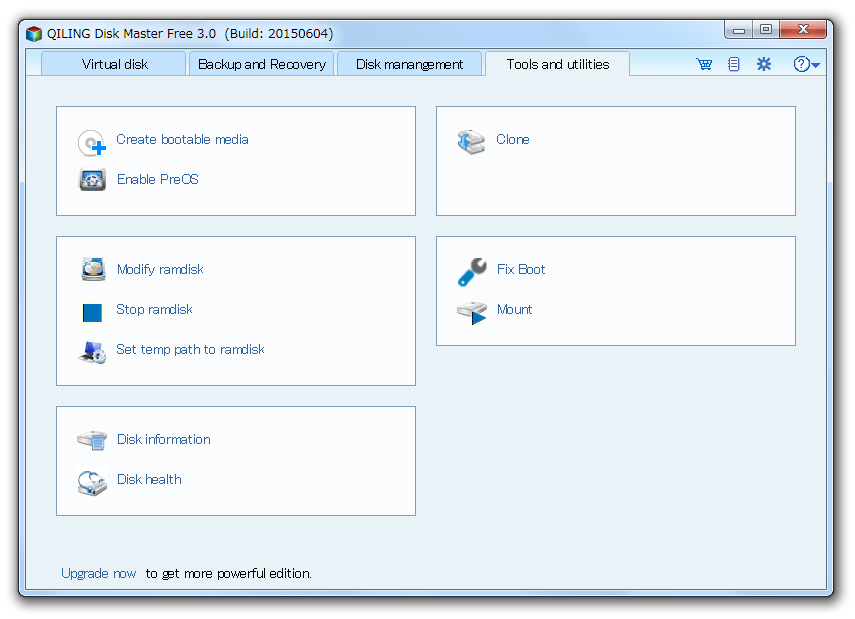Click the Fix Boot wrench icon
This screenshot has width=855, height=619.
(x=472, y=272)
